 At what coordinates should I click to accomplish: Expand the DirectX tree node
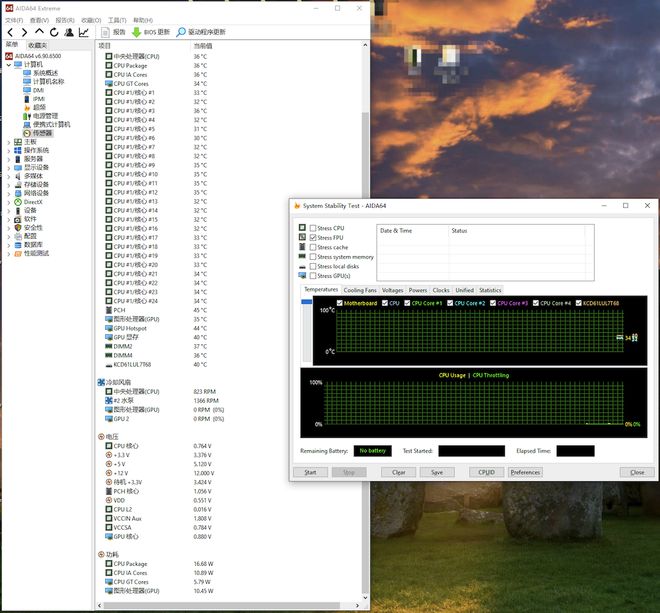point(8,202)
